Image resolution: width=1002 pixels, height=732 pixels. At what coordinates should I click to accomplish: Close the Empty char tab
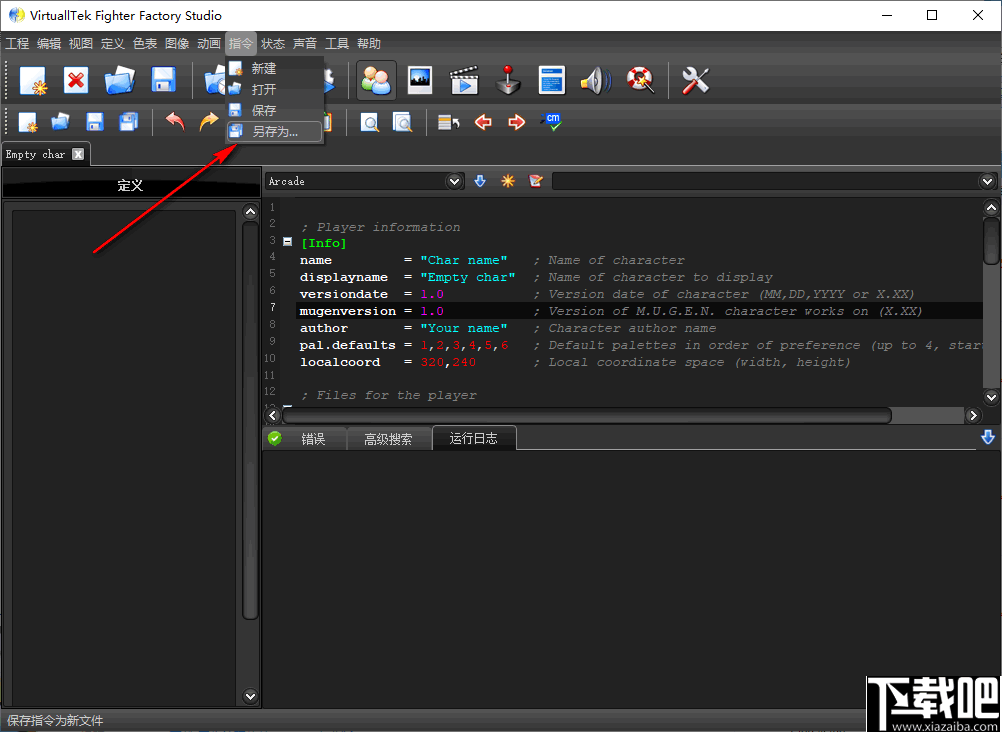[78, 154]
